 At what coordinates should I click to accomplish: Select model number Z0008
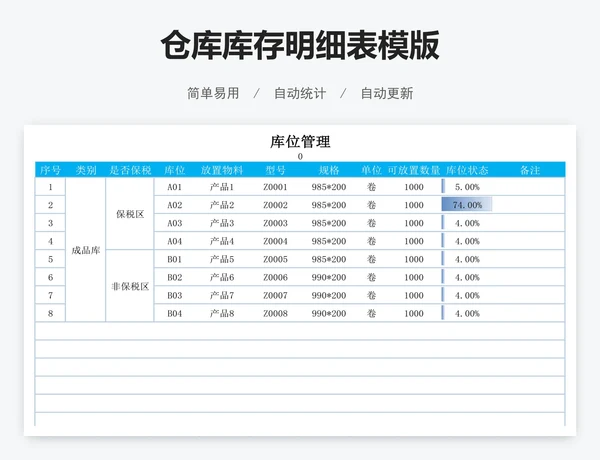pos(275,313)
